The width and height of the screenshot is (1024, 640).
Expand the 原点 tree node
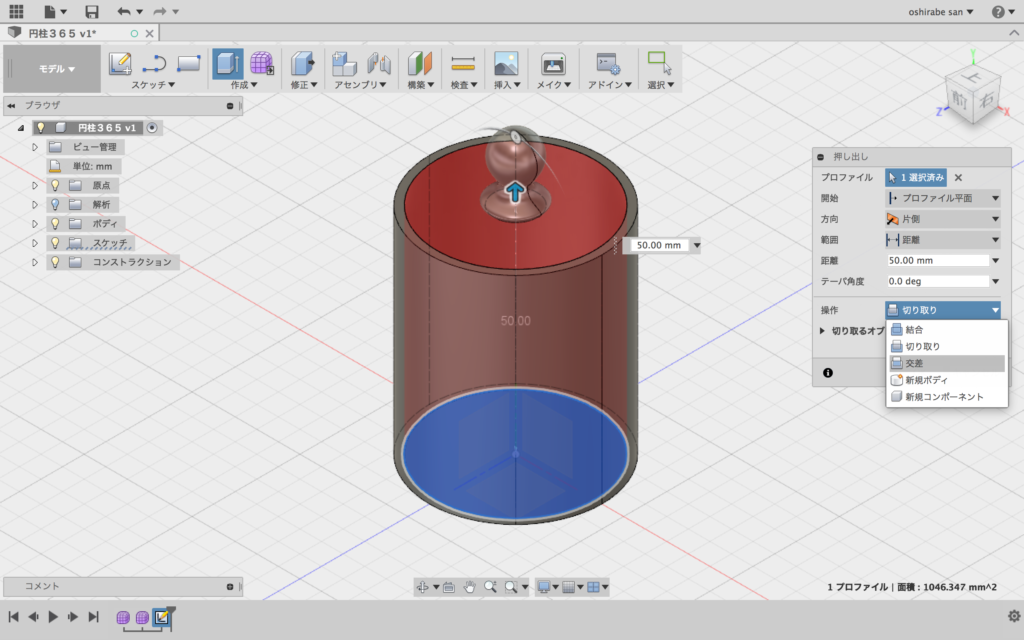35,185
